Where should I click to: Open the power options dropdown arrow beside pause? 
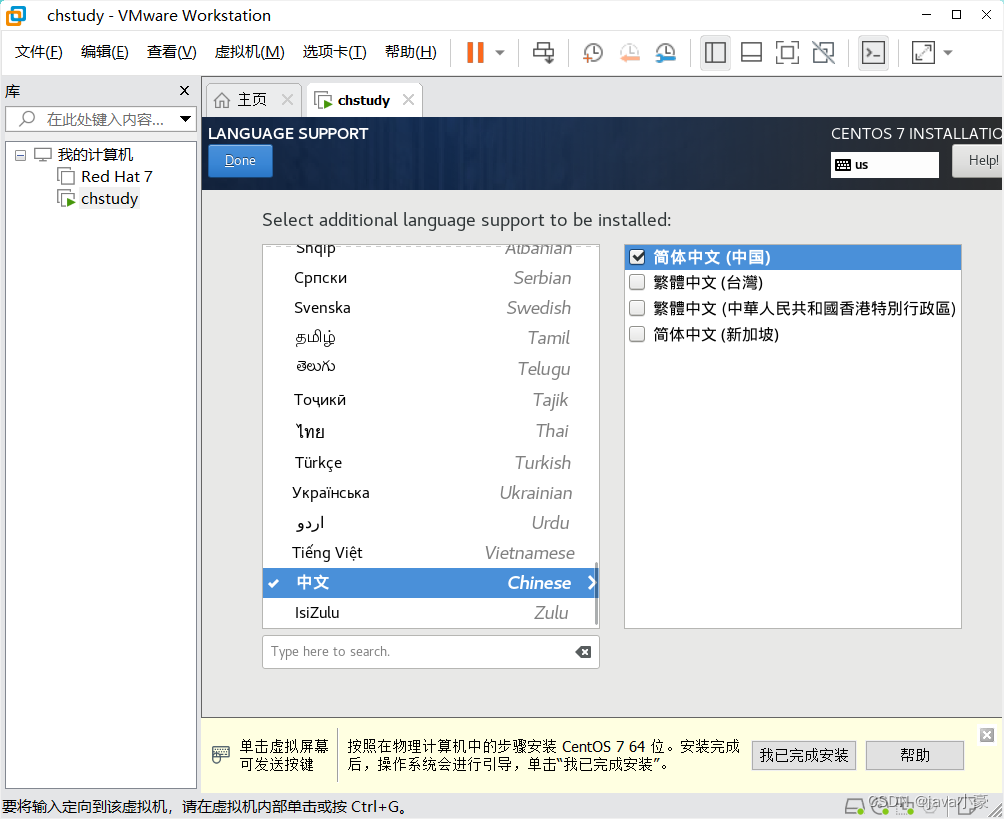500,53
